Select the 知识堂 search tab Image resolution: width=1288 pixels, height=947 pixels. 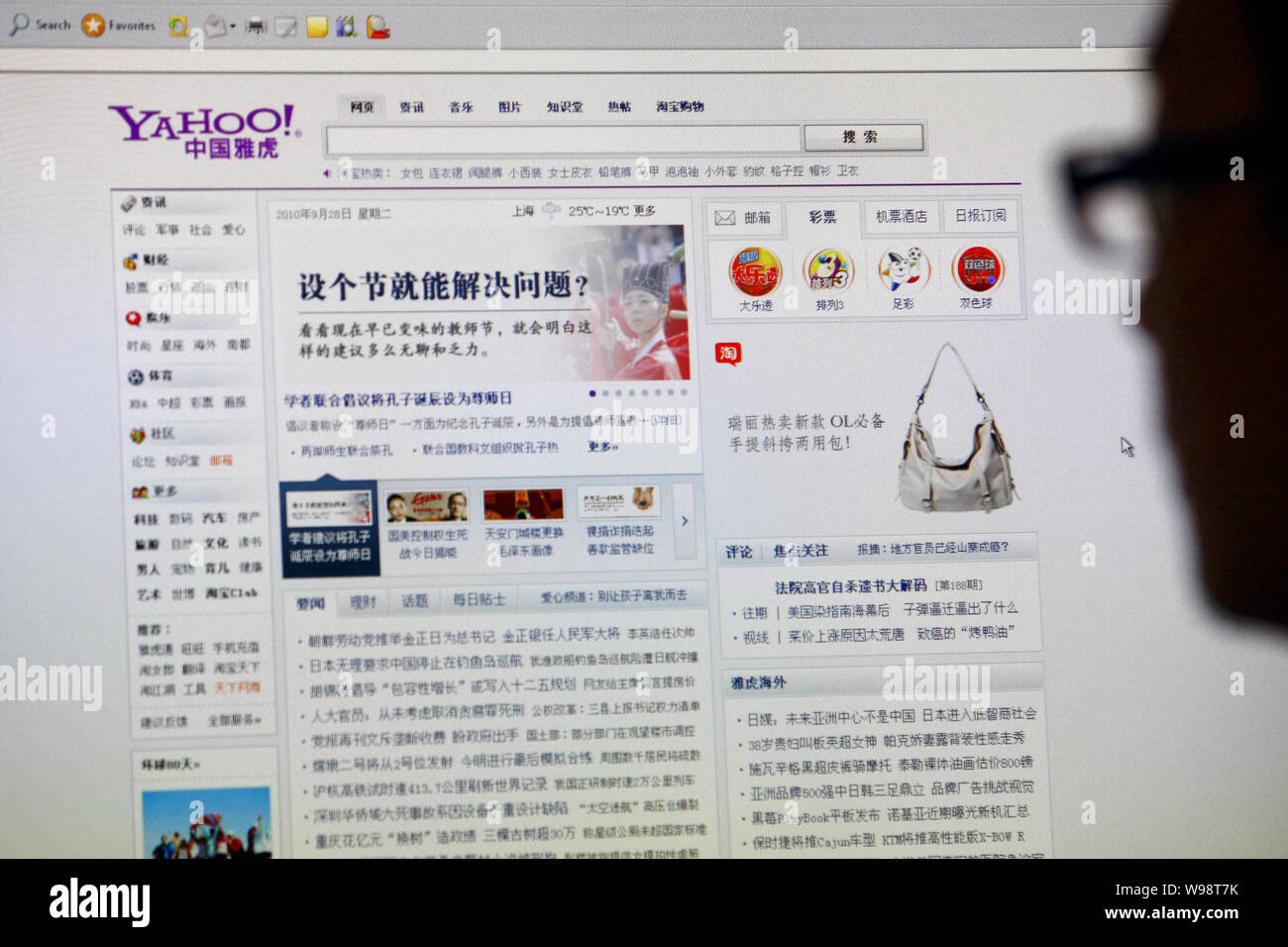565,107
